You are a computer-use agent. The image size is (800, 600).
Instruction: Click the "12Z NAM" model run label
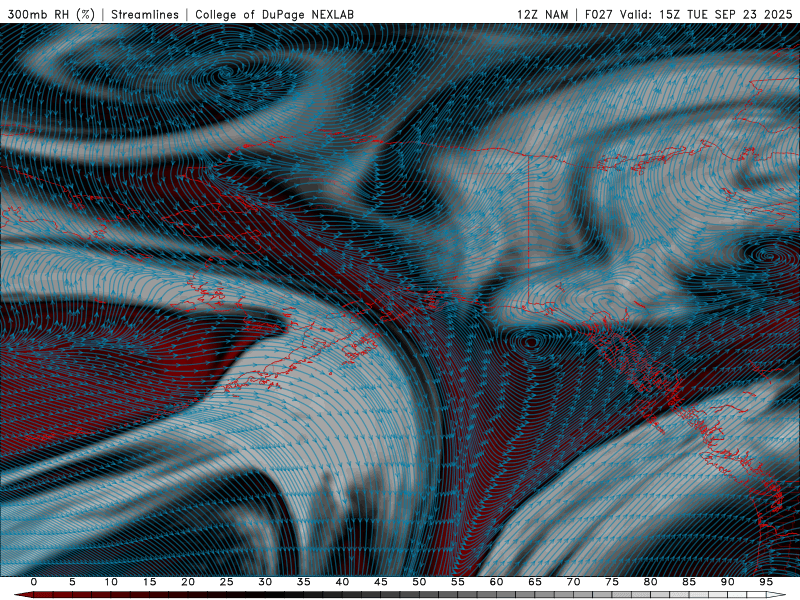click(x=542, y=14)
